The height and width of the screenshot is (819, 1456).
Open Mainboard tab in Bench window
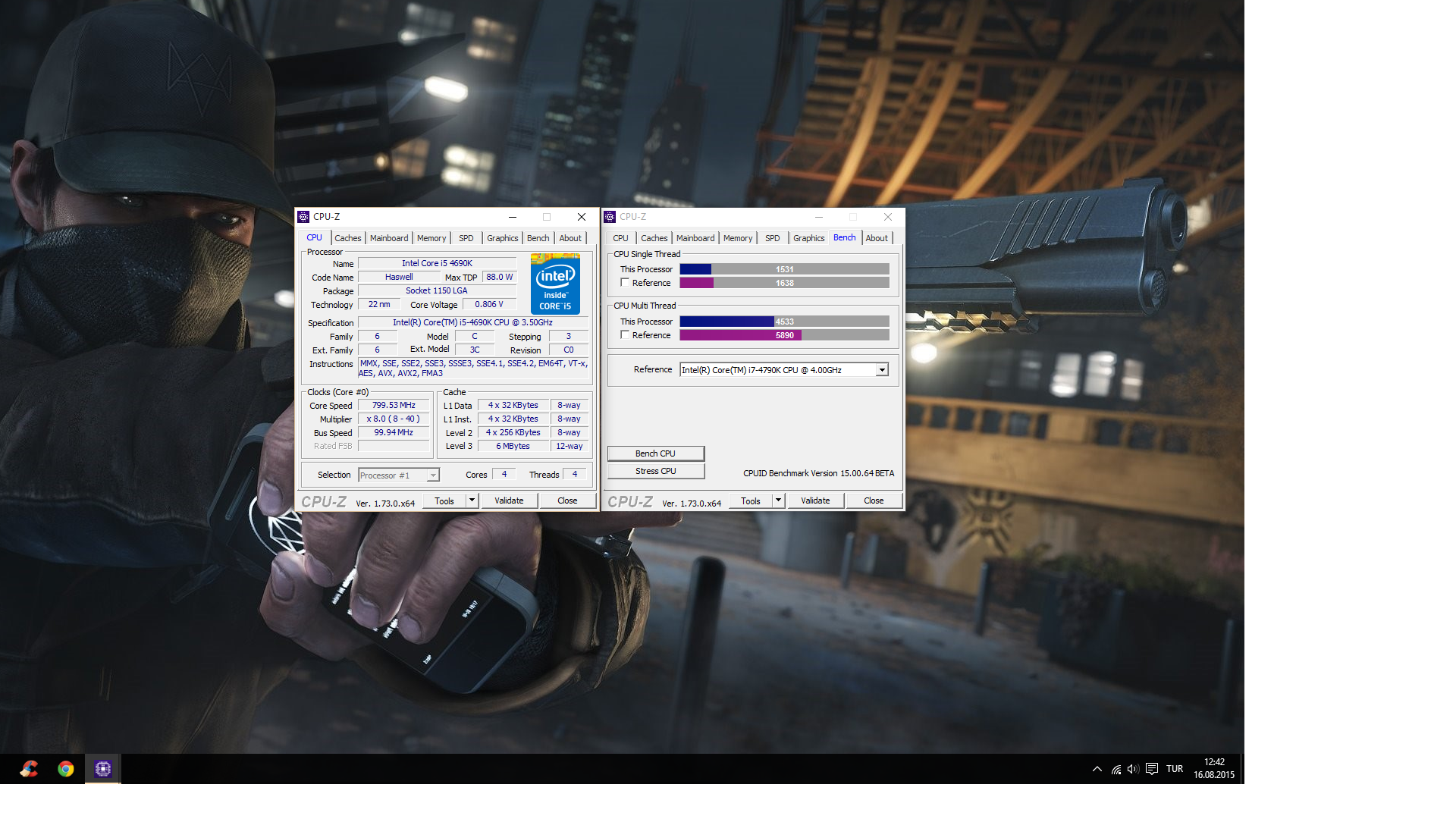695,238
